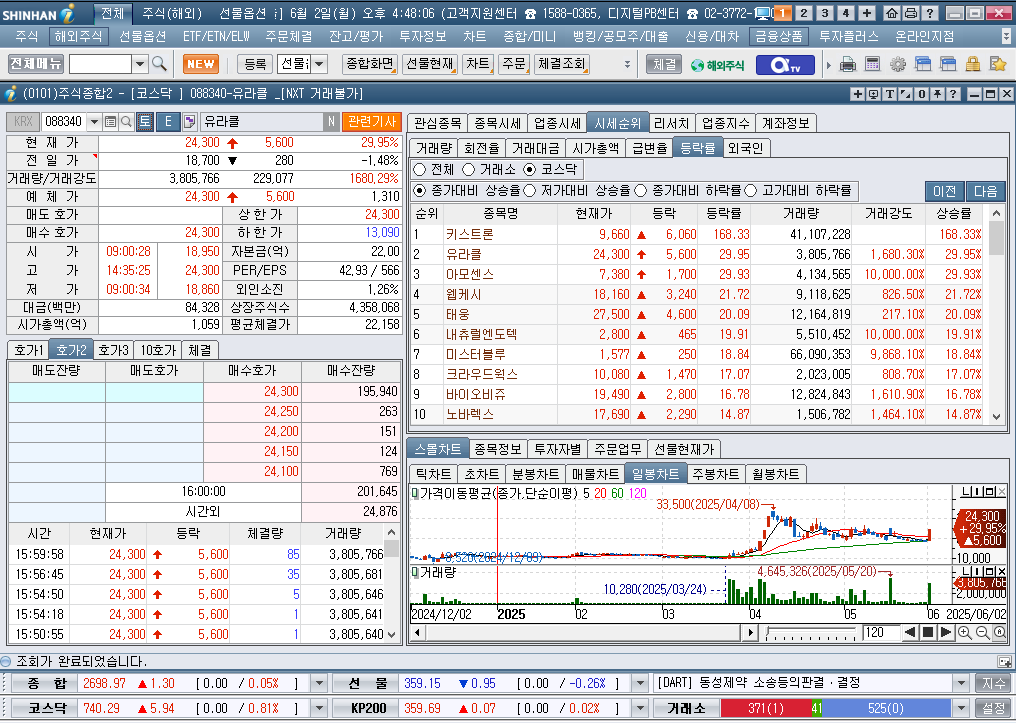Switch to virtual screen 3
1016x723 pixels.
click(x=825, y=13)
